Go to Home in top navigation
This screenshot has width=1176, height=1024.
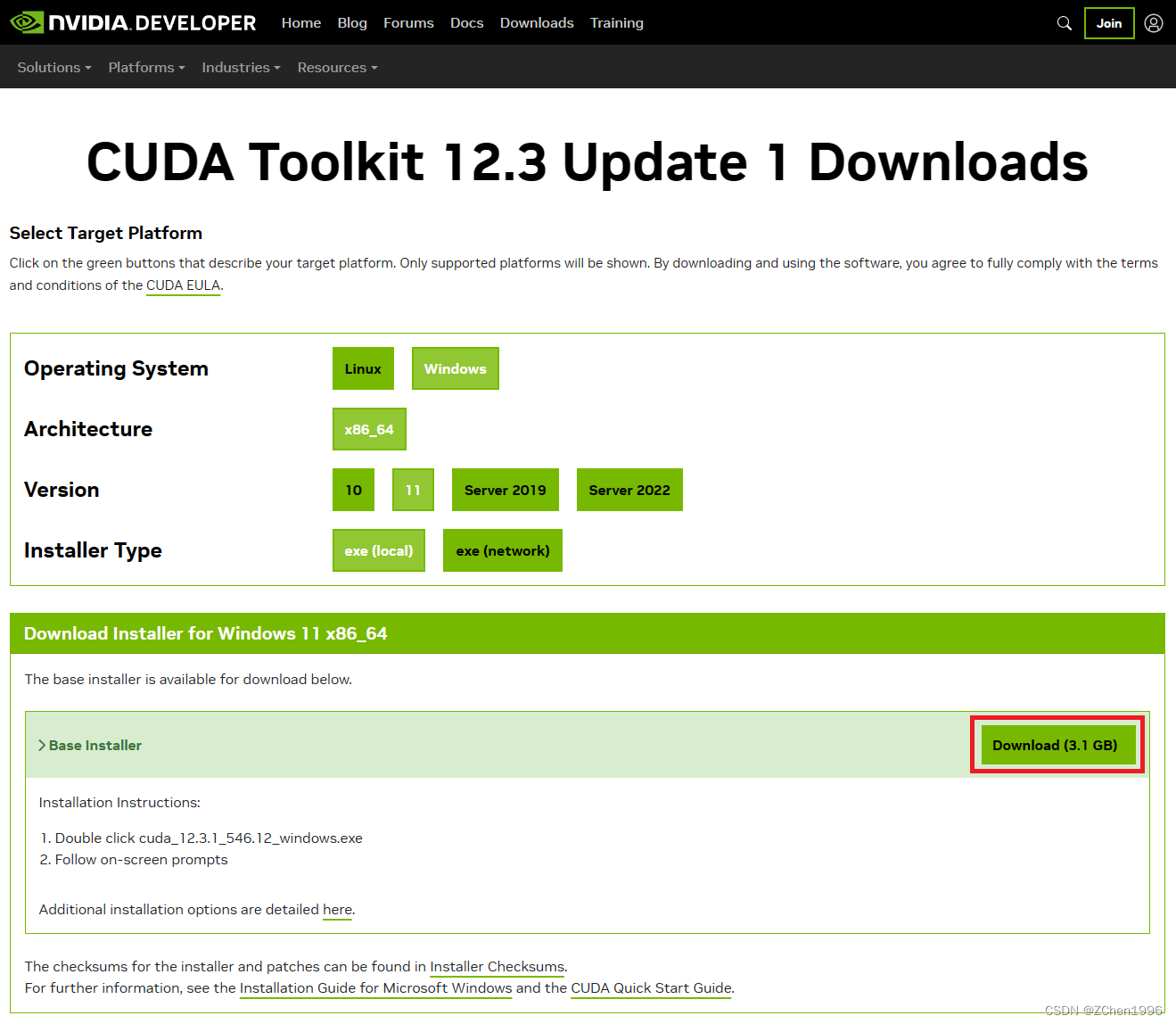pyautogui.click(x=301, y=23)
